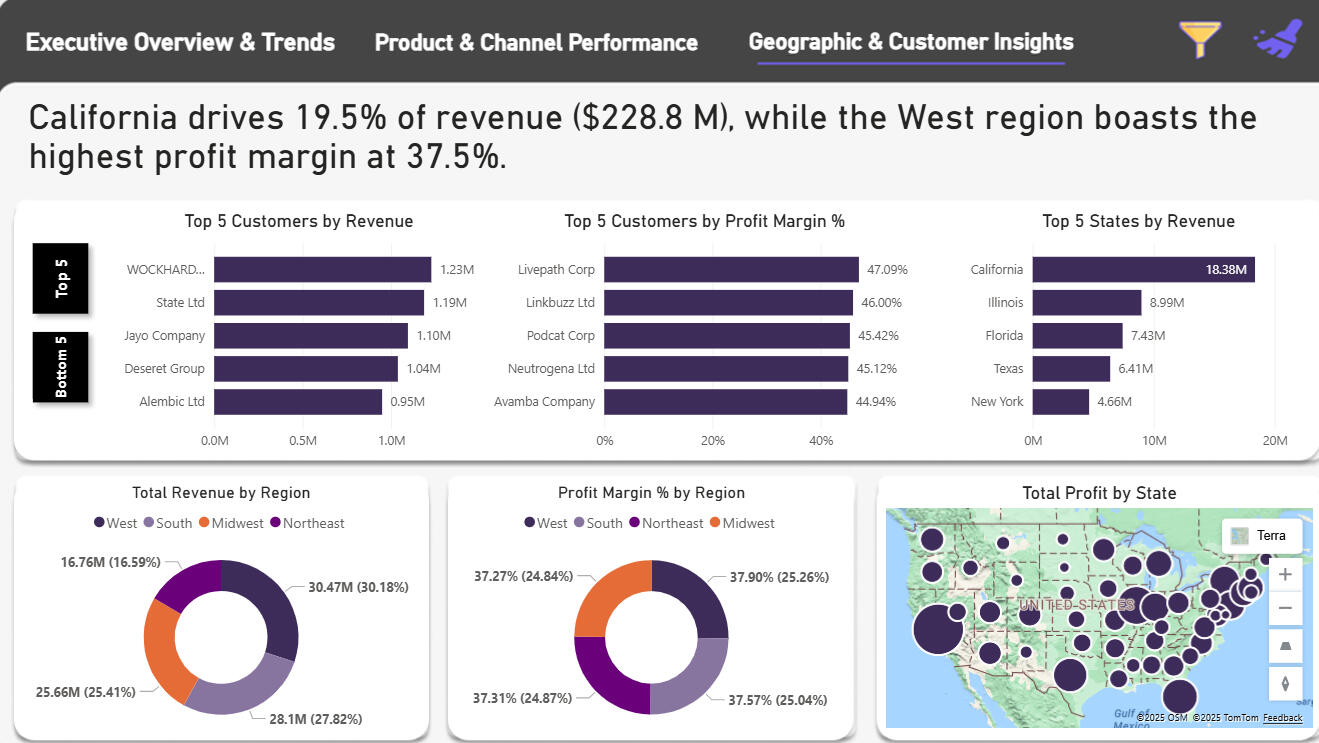Zoom in on the profit map
Screen dimensions: 1319x743
[1285, 575]
